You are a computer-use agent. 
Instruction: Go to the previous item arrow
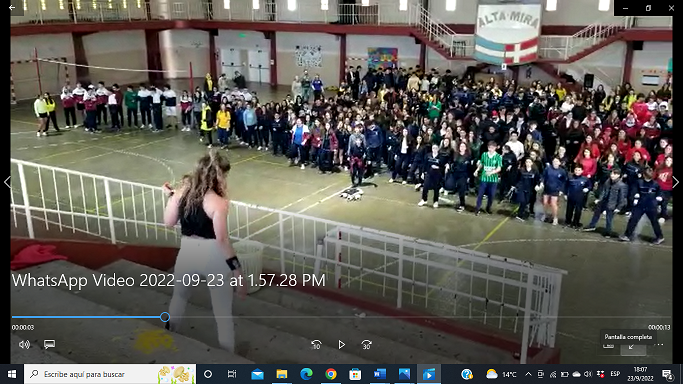[7, 182]
